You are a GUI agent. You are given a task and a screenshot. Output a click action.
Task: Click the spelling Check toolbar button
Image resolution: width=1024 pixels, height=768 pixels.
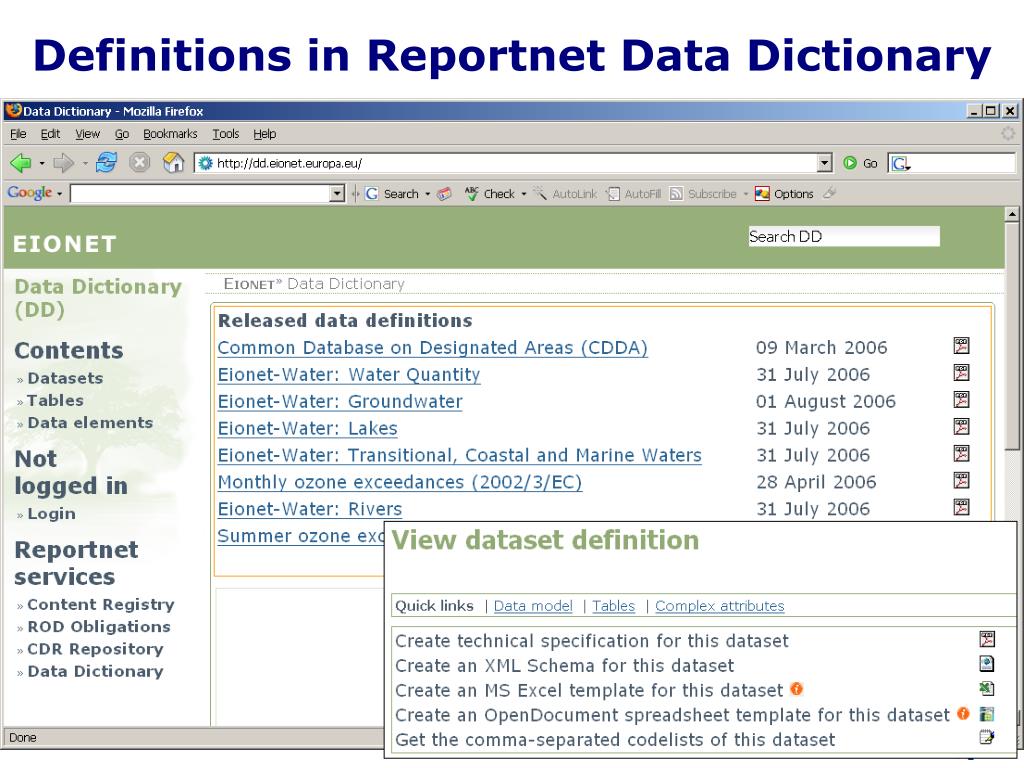click(x=490, y=194)
